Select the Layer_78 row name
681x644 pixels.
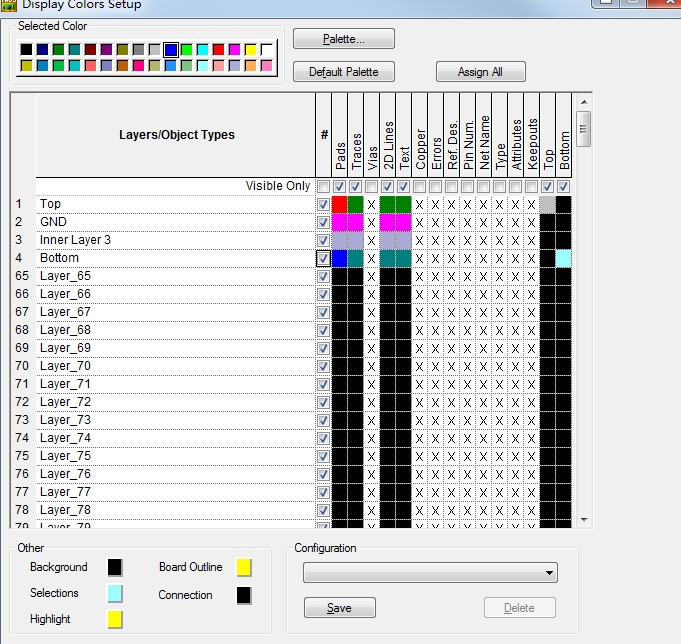(x=65, y=510)
